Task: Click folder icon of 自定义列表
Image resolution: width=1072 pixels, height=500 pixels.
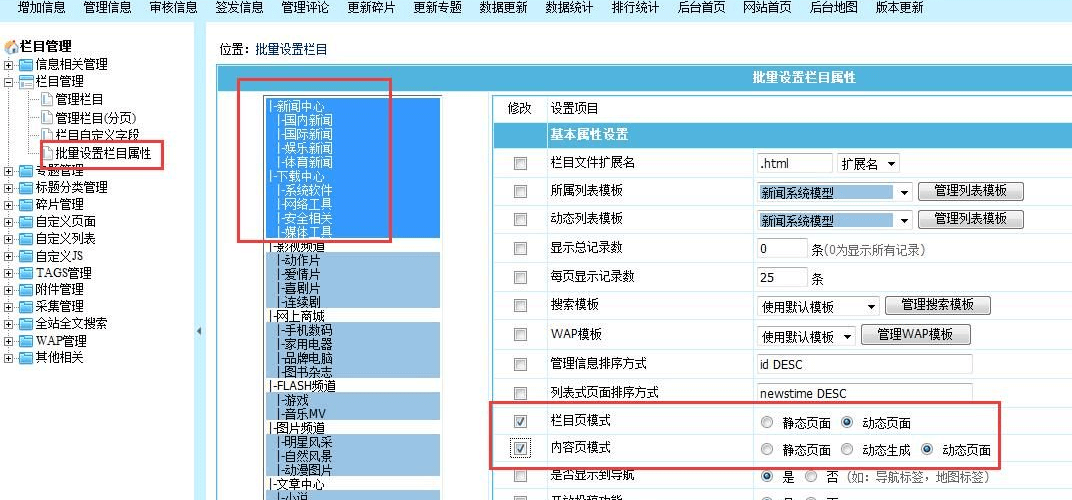Action: [x=26, y=239]
